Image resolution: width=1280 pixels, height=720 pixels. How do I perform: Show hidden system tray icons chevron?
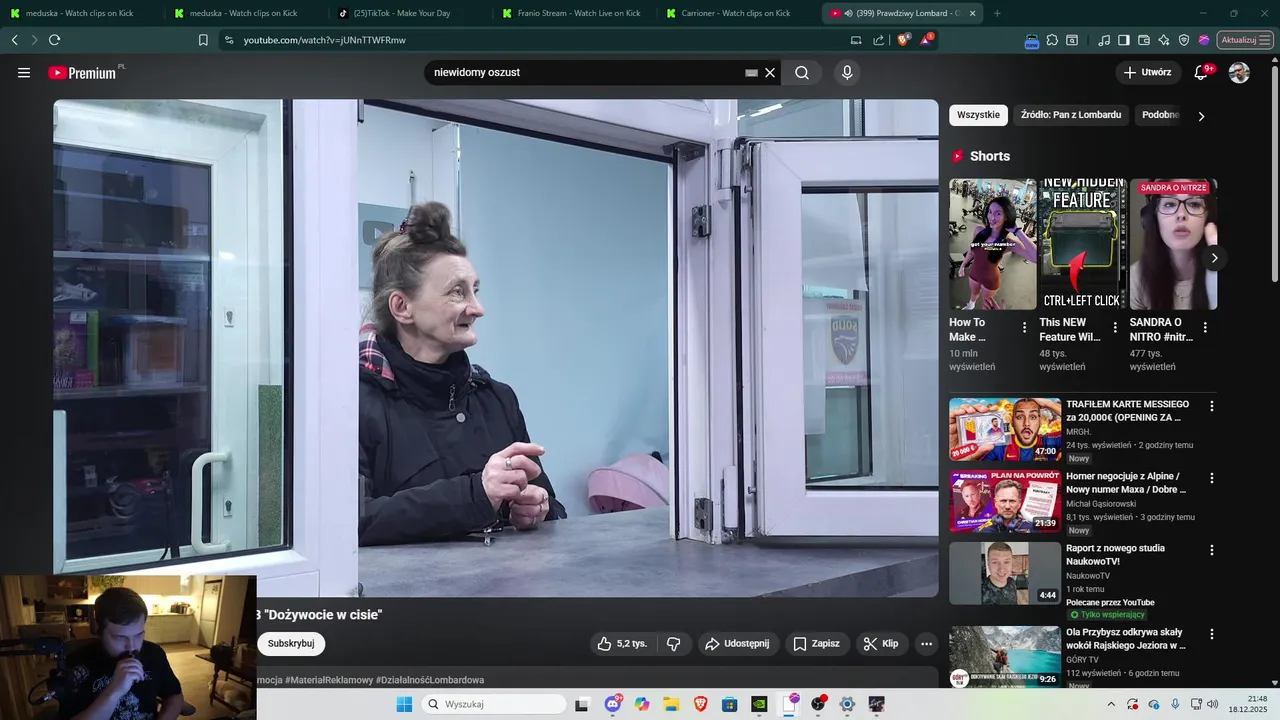click(x=1111, y=704)
